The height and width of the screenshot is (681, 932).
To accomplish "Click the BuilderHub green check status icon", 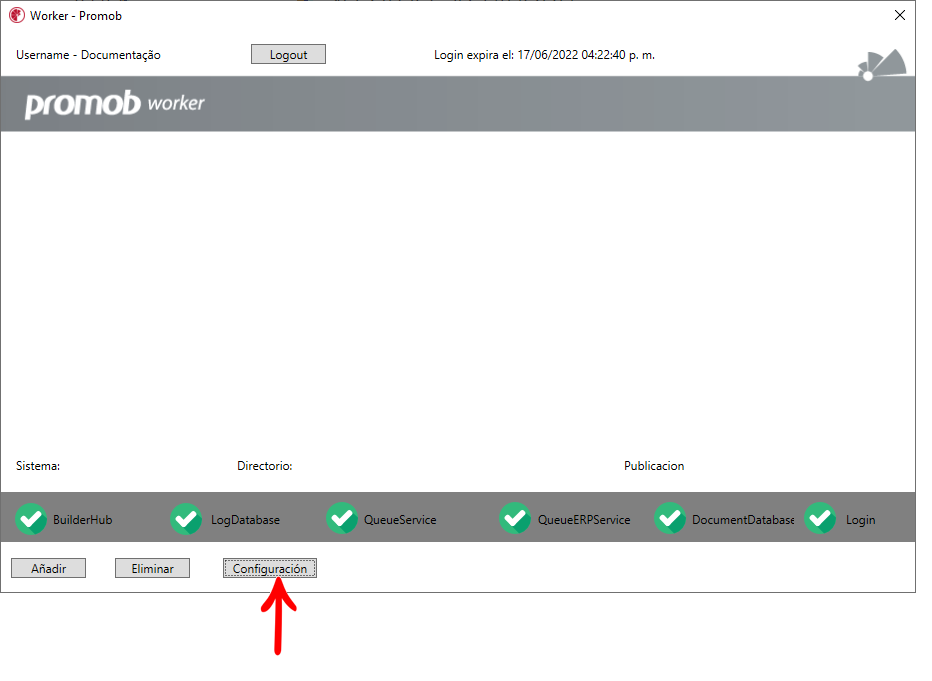I will [31, 519].
